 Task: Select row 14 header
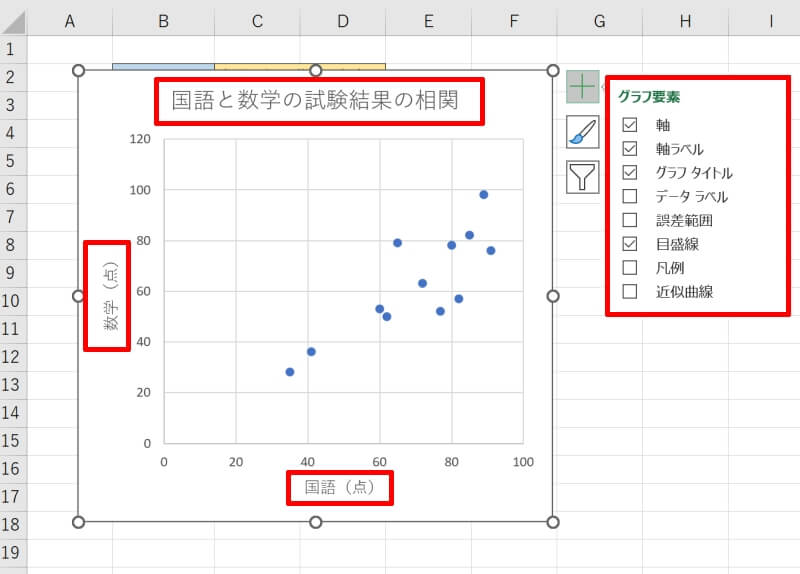13,413
